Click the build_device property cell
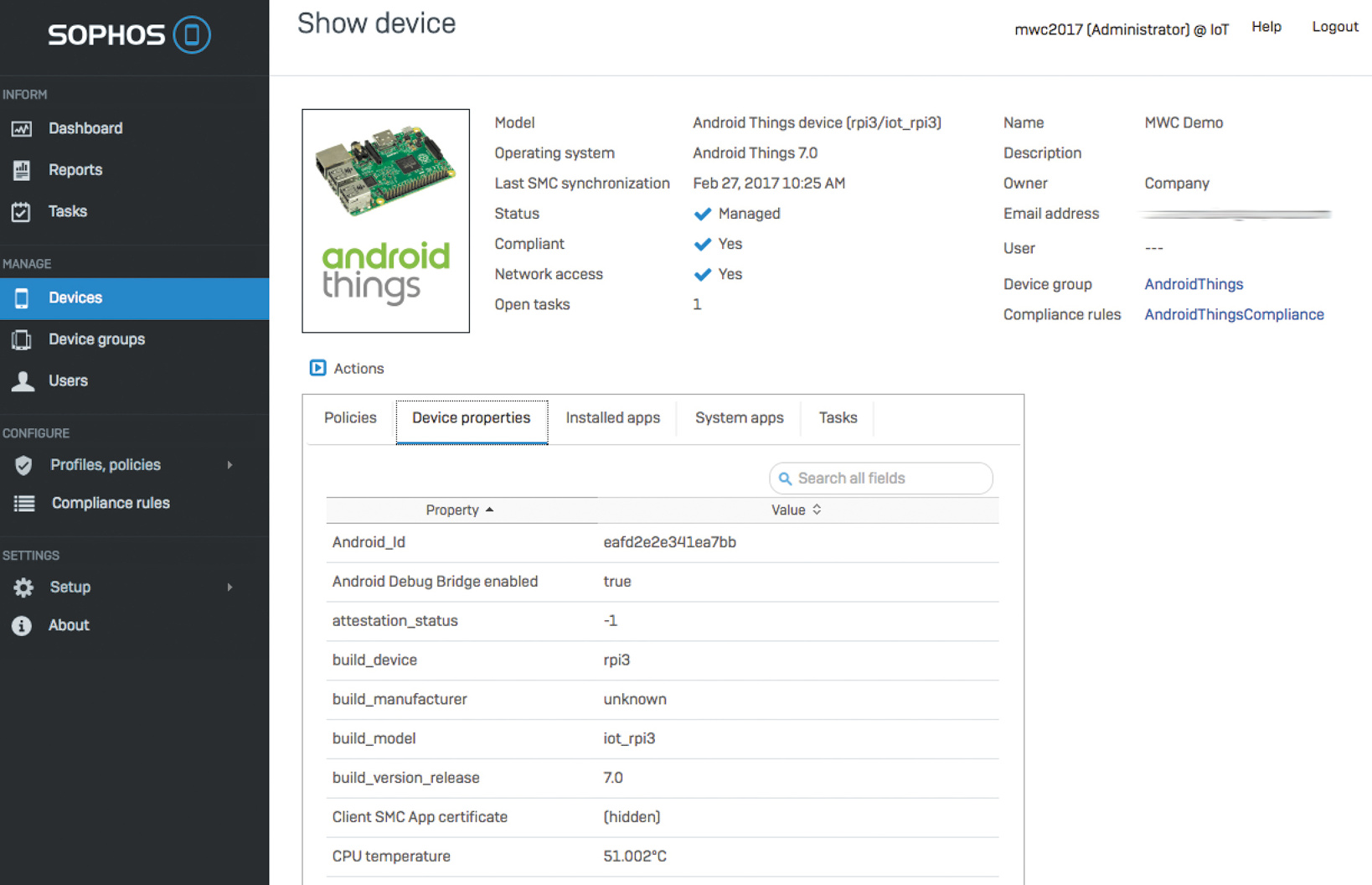This screenshot has height=885, width=1372. point(374,660)
